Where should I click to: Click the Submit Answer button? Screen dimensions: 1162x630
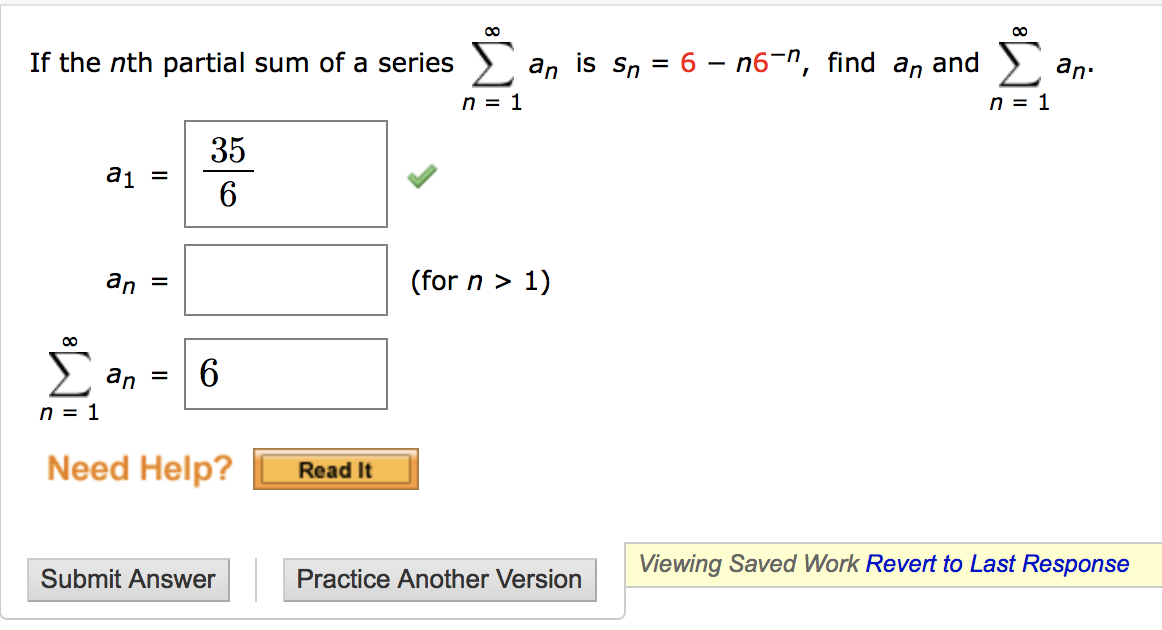[x=128, y=579]
